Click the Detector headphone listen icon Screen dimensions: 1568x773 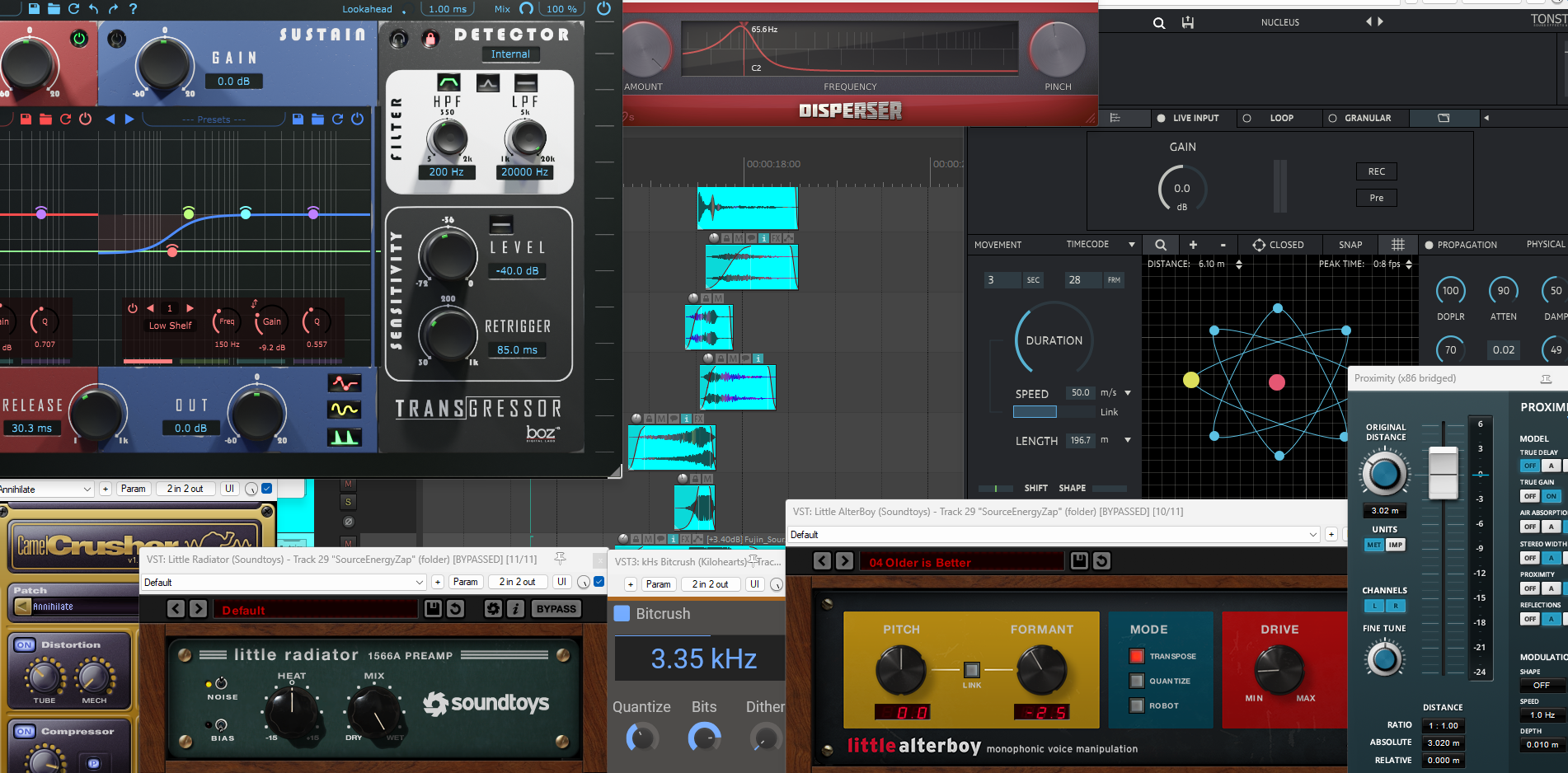(399, 38)
